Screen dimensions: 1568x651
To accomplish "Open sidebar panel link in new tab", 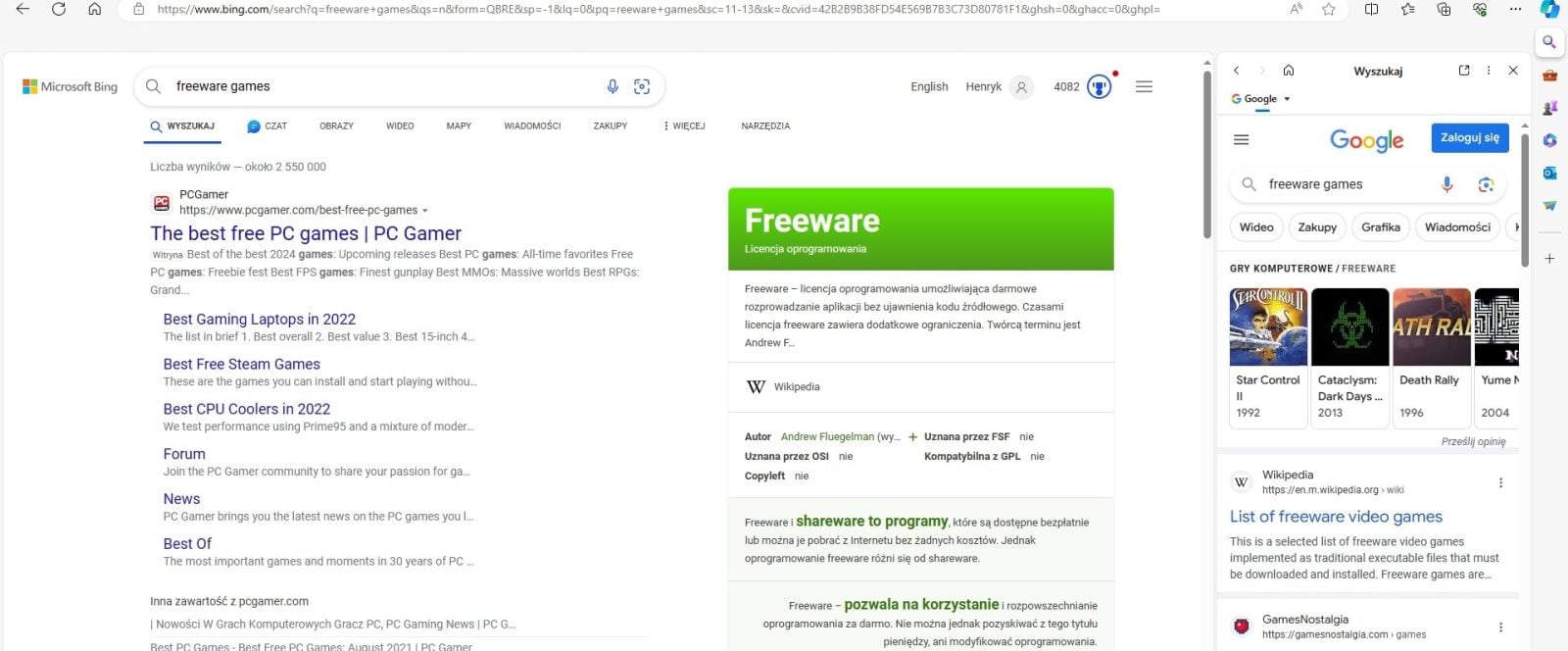I will pos(1464,71).
